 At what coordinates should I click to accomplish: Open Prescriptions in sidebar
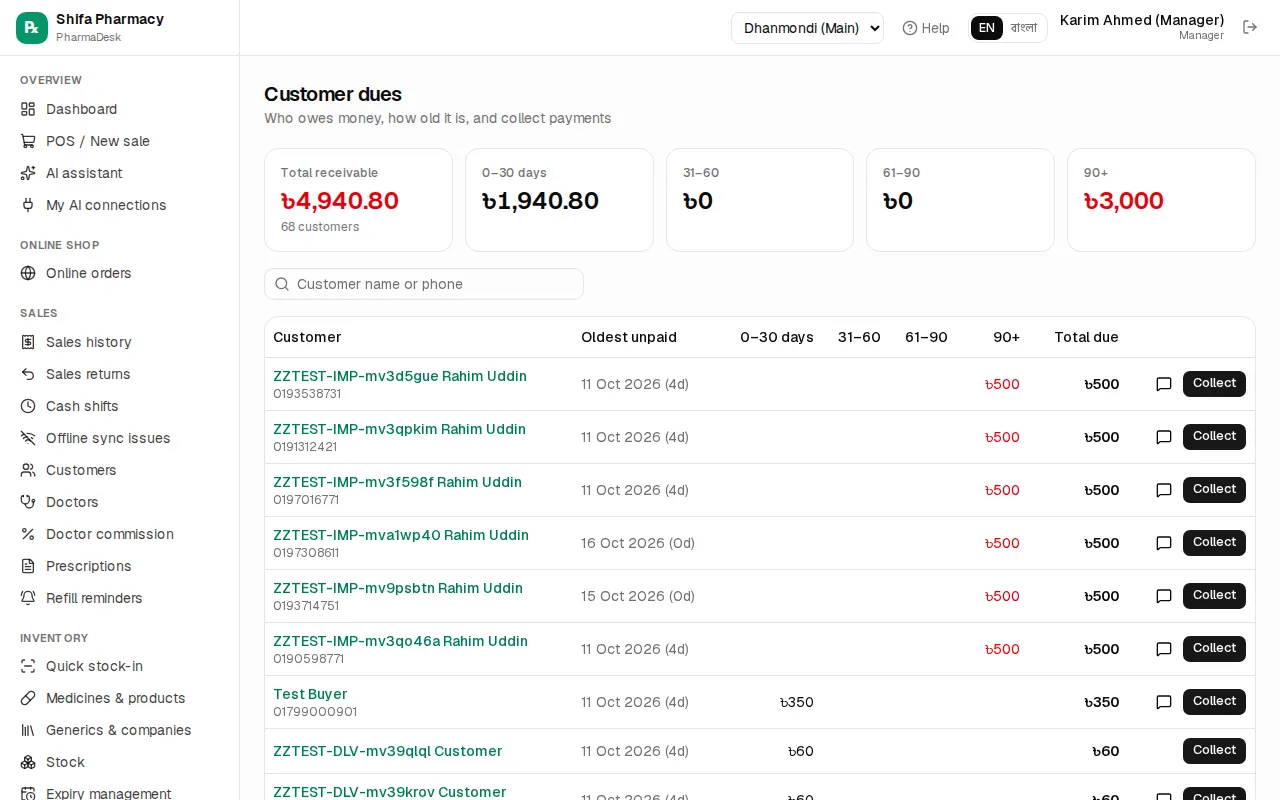click(120, 566)
